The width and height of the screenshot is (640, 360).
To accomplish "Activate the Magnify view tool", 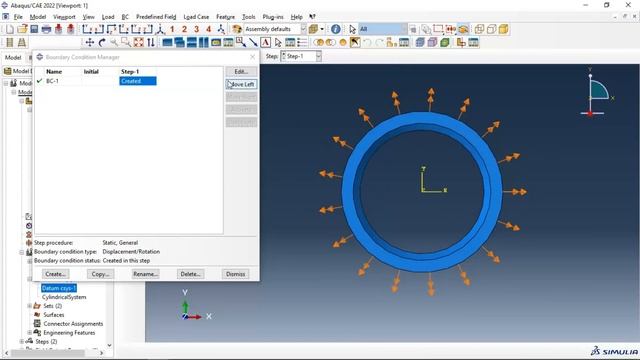I will [x=114, y=42].
